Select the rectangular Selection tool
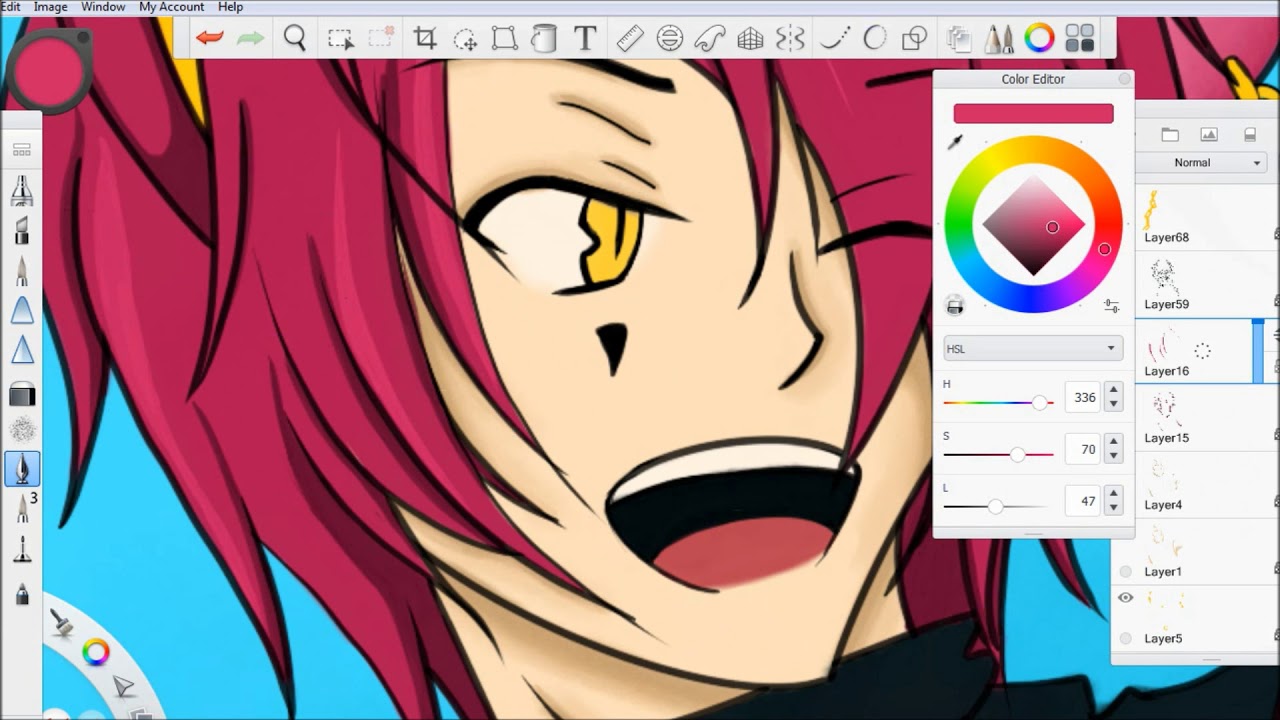 coord(340,39)
